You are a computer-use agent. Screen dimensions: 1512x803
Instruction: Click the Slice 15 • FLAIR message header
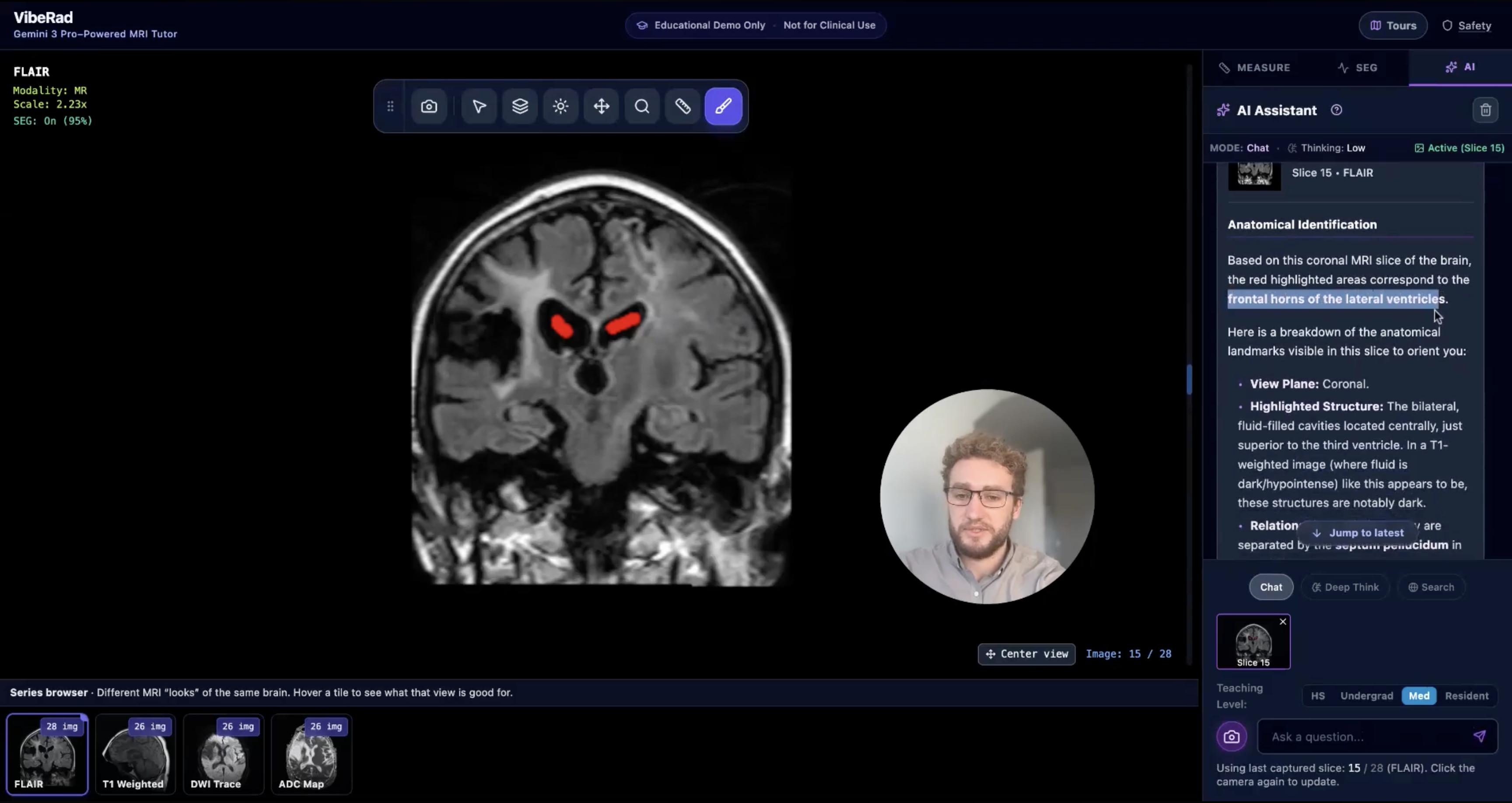click(1332, 173)
